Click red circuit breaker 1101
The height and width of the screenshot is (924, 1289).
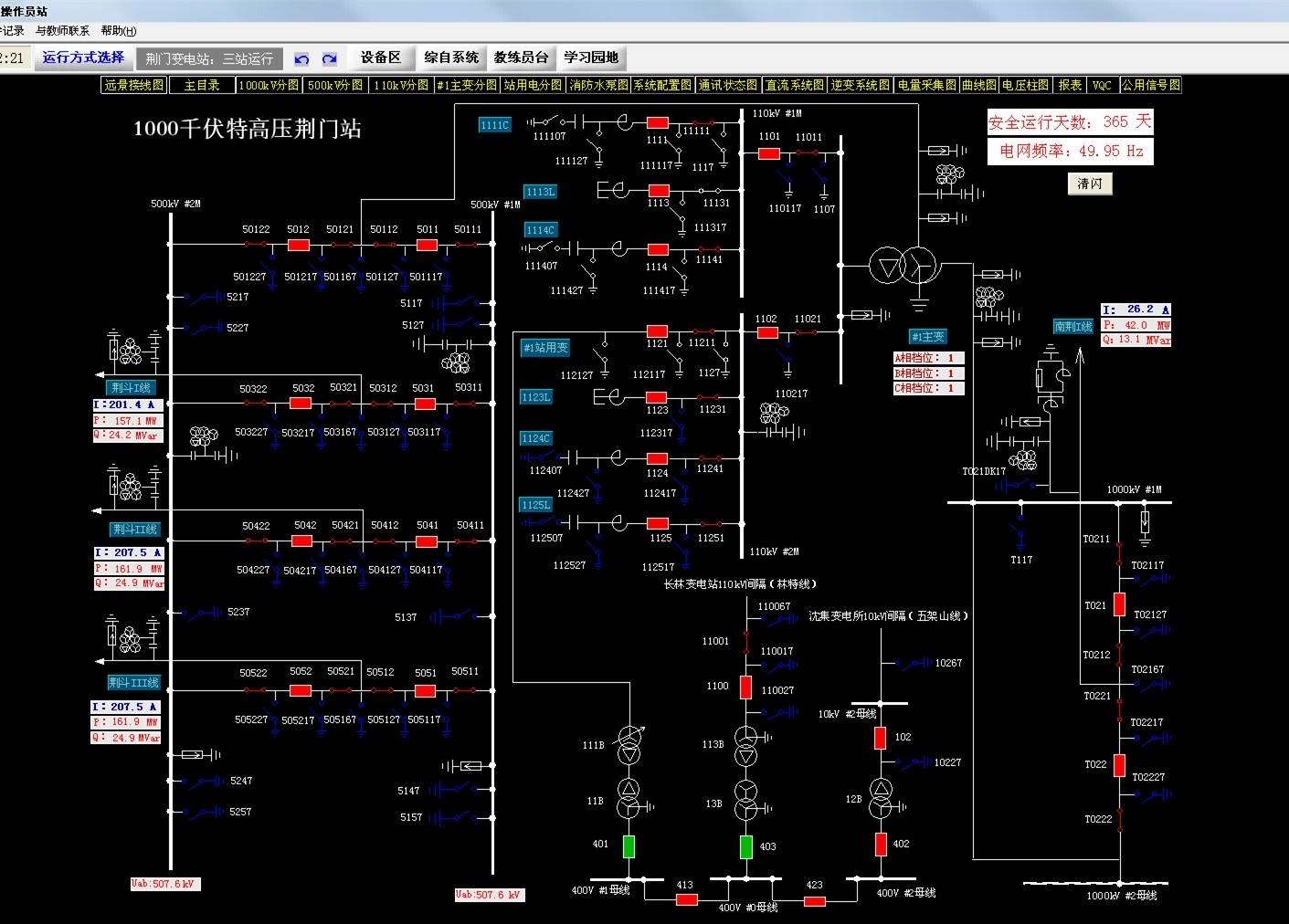click(769, 153)
